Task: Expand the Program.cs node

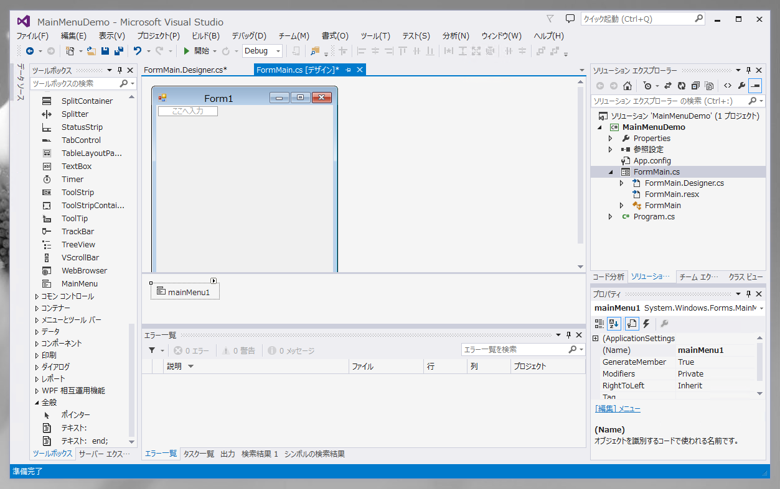Action: pos(610,217)
